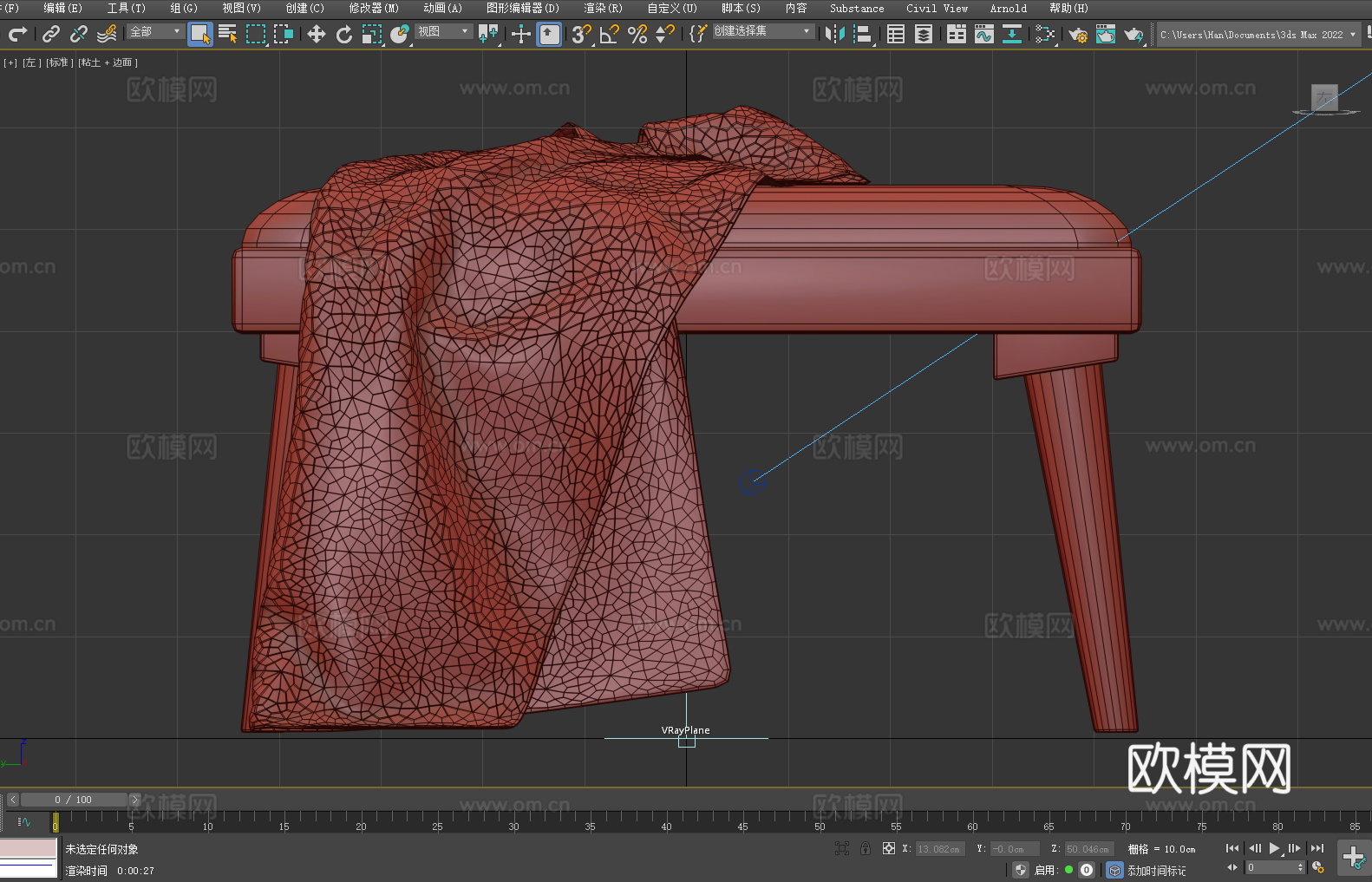Open the 渲染(R) menu
The image size is (1372, 882).
pos(604,8)
